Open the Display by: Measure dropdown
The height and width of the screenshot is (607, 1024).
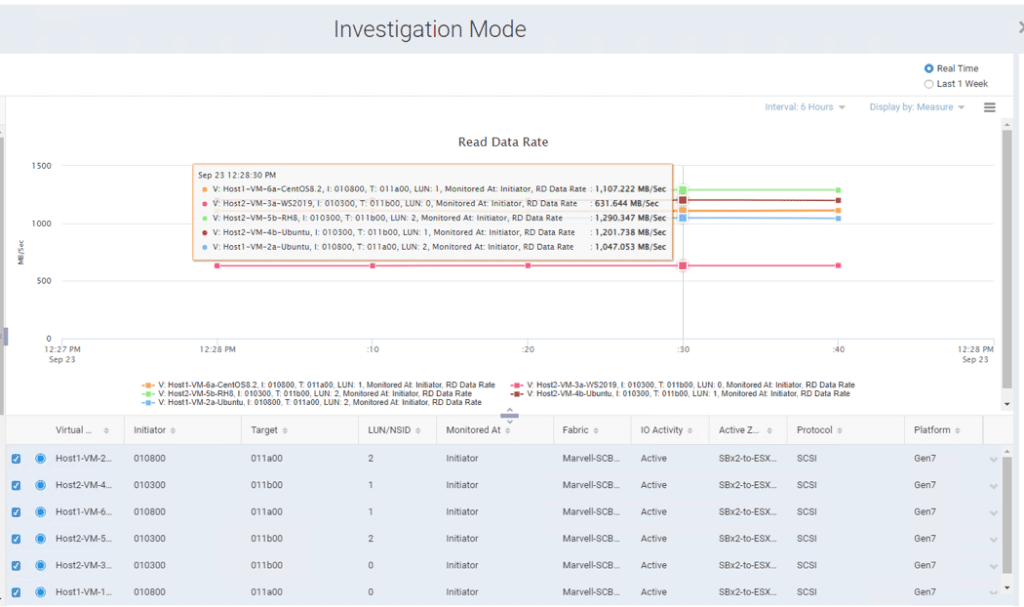point(916,107)
